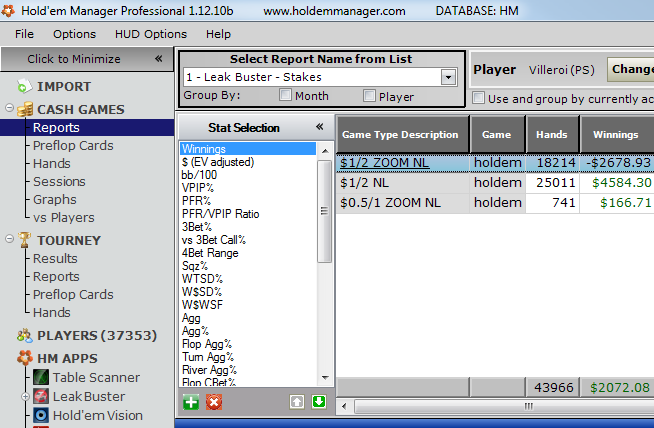Select the $0.5/1 ZOOM NL row
This screenshot has height=428, width=654.
pyautogui.click(x=495, y=203)
